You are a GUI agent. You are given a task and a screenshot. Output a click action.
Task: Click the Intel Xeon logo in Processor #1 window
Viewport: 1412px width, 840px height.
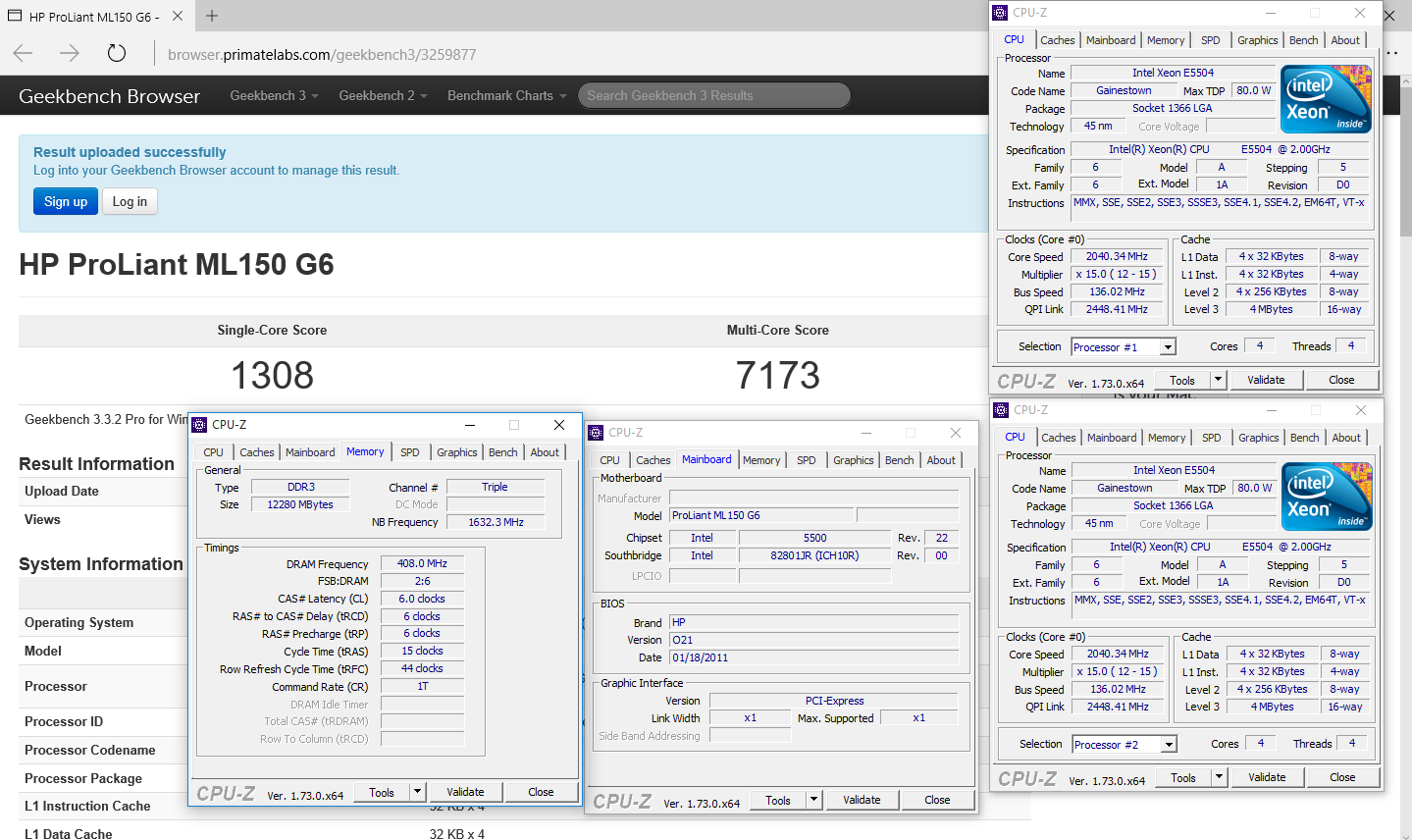point(1327,99)
